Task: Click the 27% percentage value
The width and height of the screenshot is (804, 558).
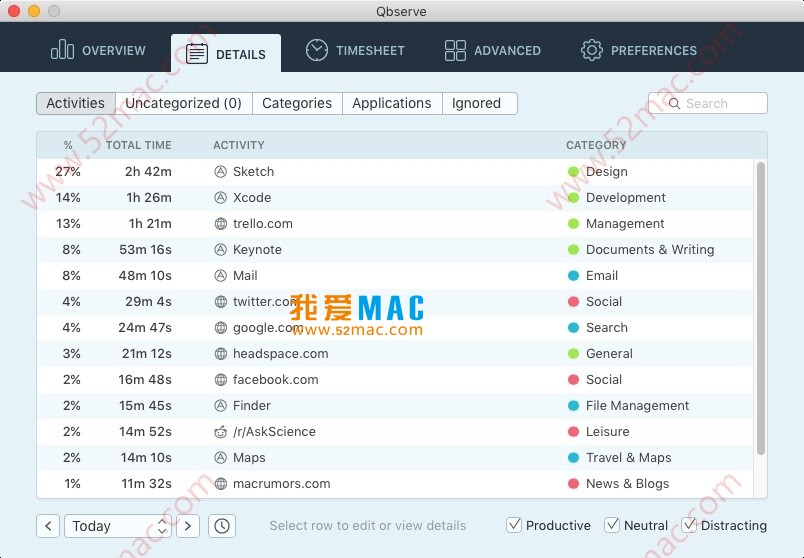Action: pyautogui.click(x=68, y=172)
